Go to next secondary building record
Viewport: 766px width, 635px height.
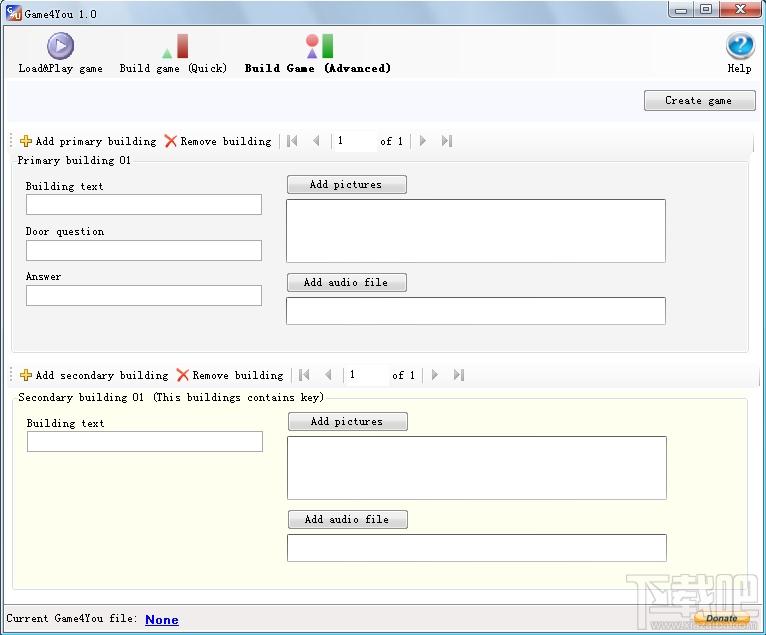click(x=435, y=375)
